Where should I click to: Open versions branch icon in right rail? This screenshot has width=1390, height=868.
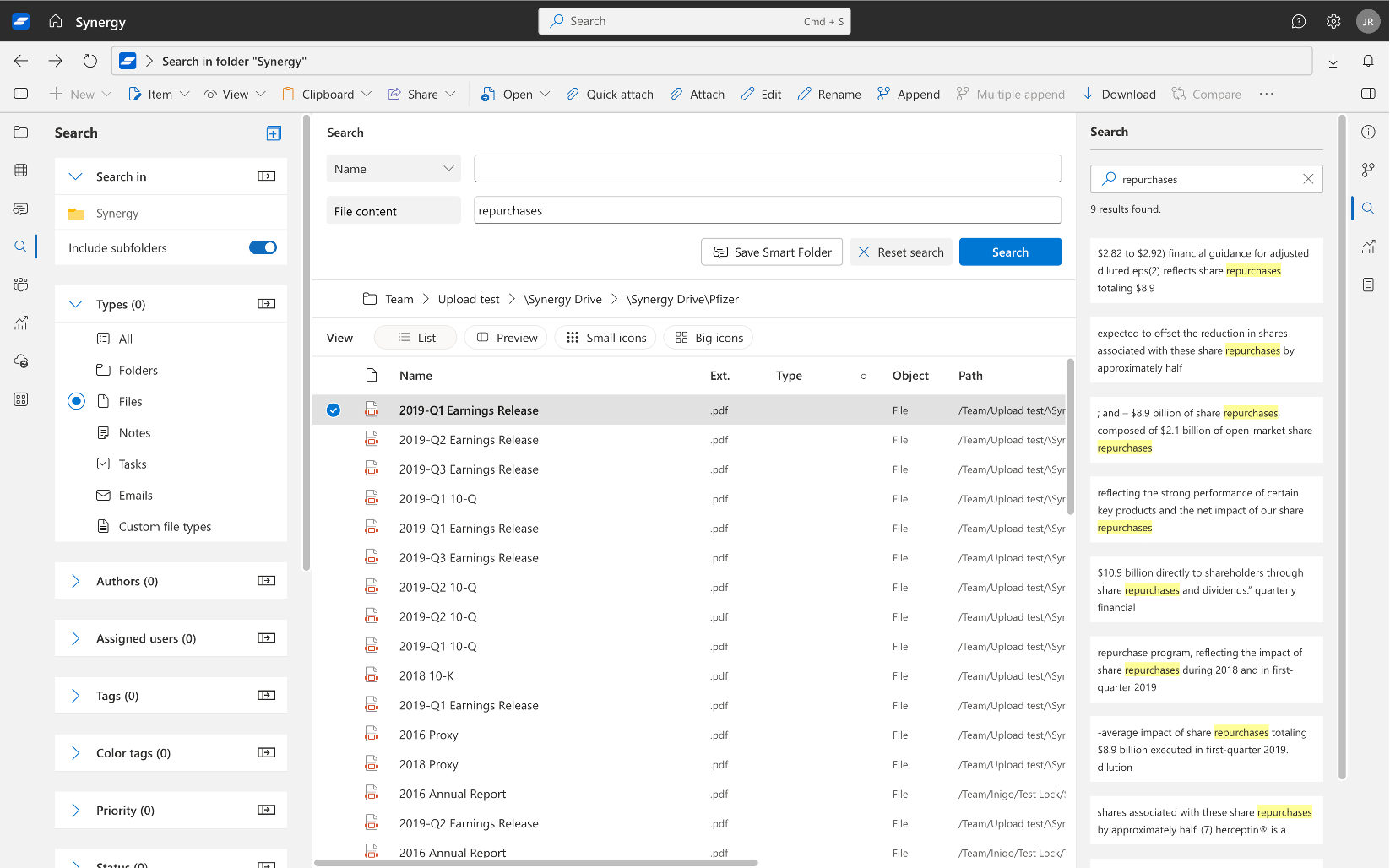1368,170
